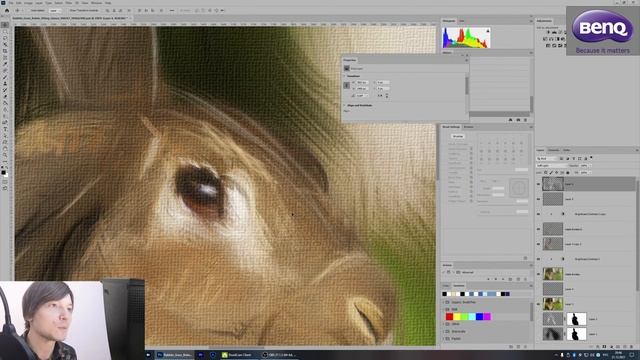
Task: Select the Move tool in the toolbox
Action: (x=5, y=25)
